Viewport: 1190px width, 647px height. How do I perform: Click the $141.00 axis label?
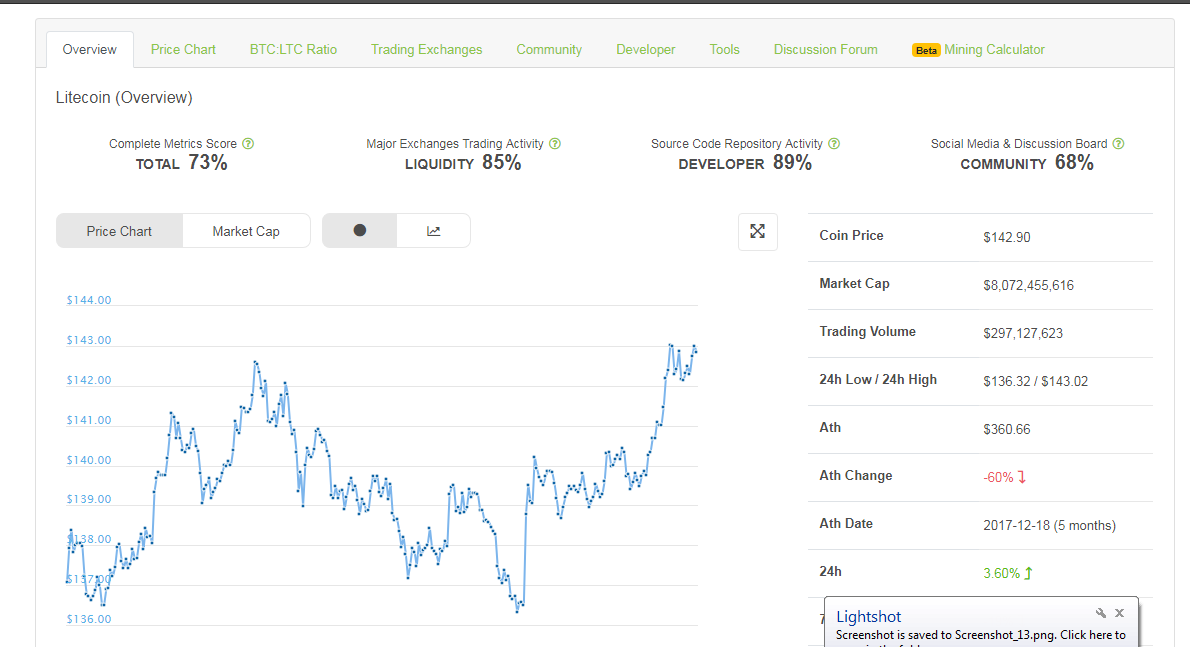click(89, 420)
